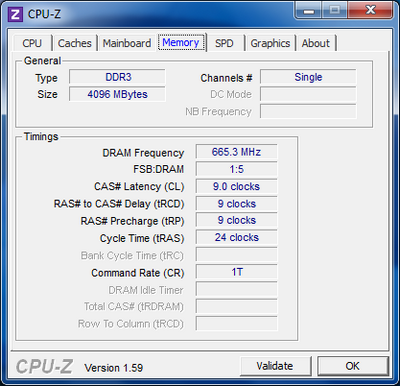Switch to the SPD tab
The width and height of the screenshot is (400, 386).
point(224,43)
